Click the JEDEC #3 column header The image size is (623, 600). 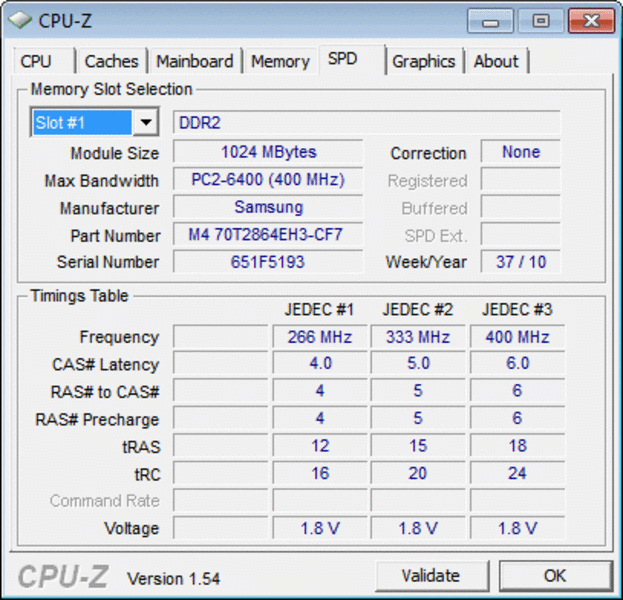(517, 310)
